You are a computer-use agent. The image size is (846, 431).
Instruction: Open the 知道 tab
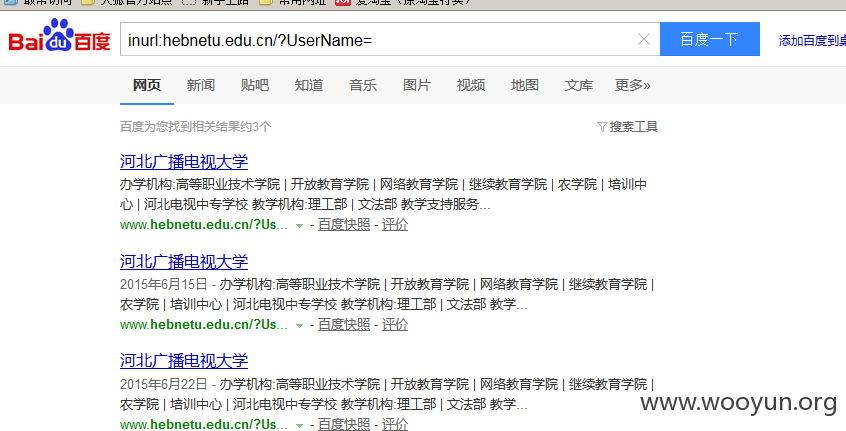tap(309, 85)
